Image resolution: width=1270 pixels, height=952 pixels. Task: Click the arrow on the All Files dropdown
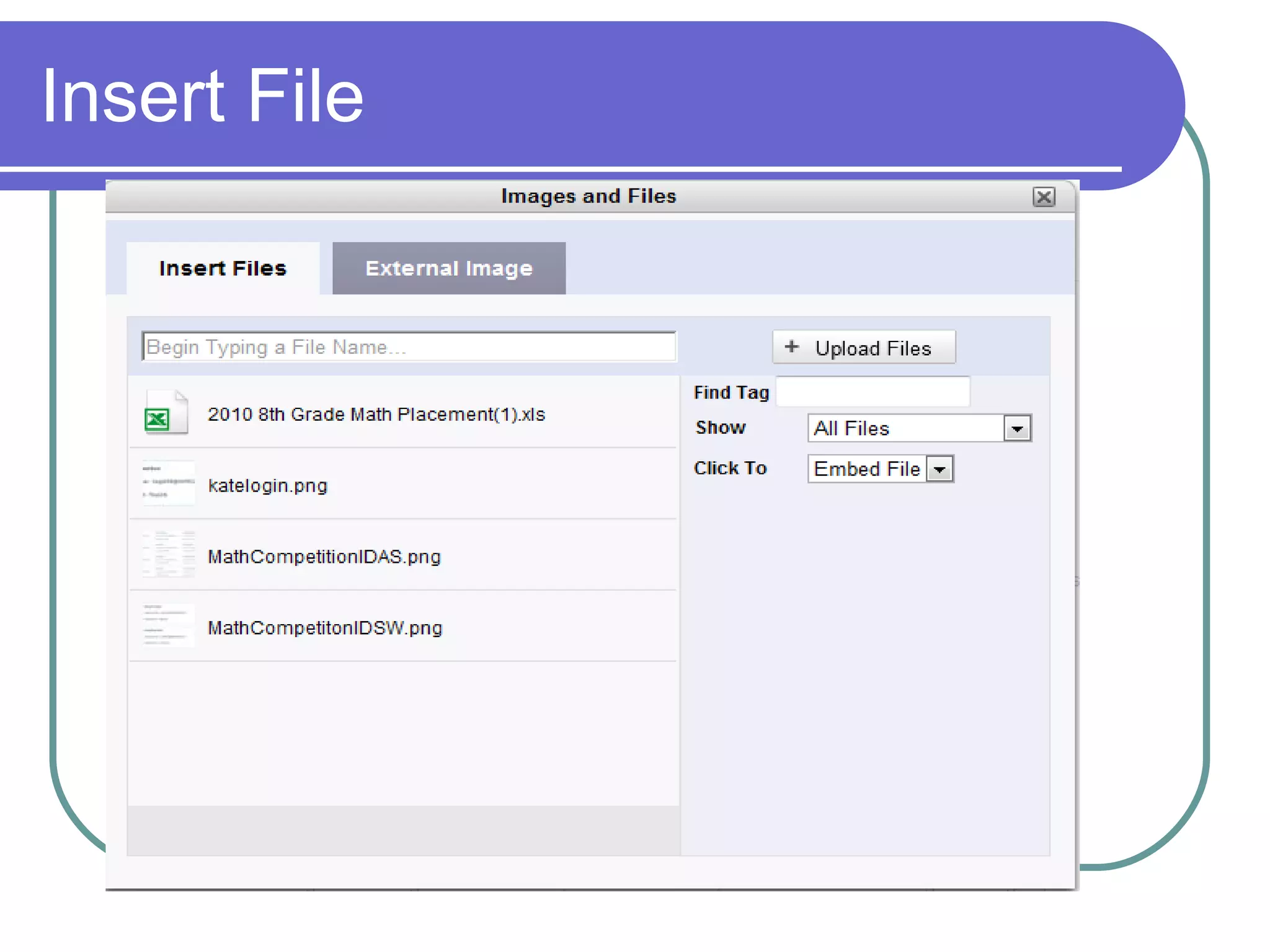click(x=1018, y=428)
